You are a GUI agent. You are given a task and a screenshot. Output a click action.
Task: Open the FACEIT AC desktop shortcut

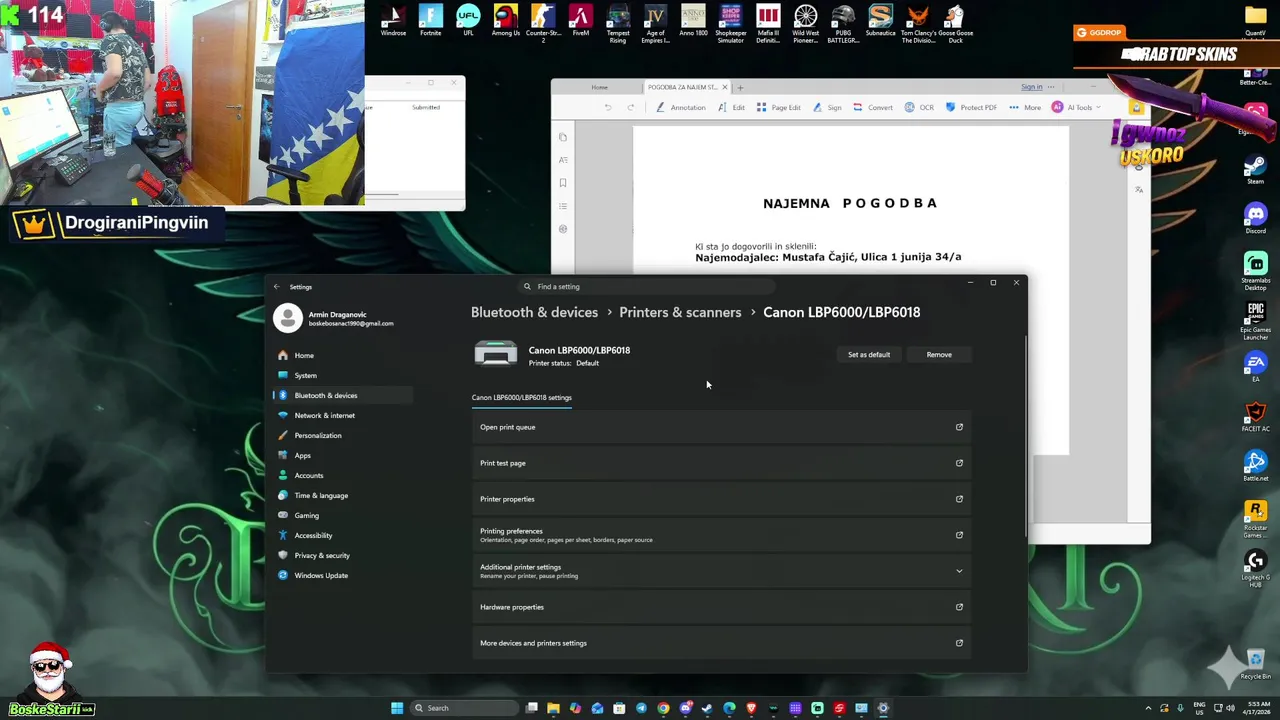1255,417
